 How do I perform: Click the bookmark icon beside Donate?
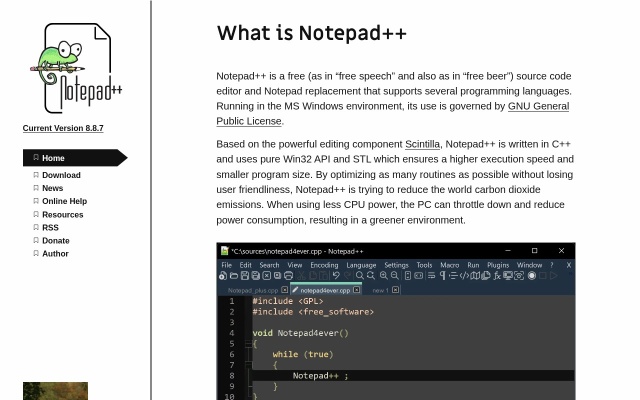coord(36,240)
